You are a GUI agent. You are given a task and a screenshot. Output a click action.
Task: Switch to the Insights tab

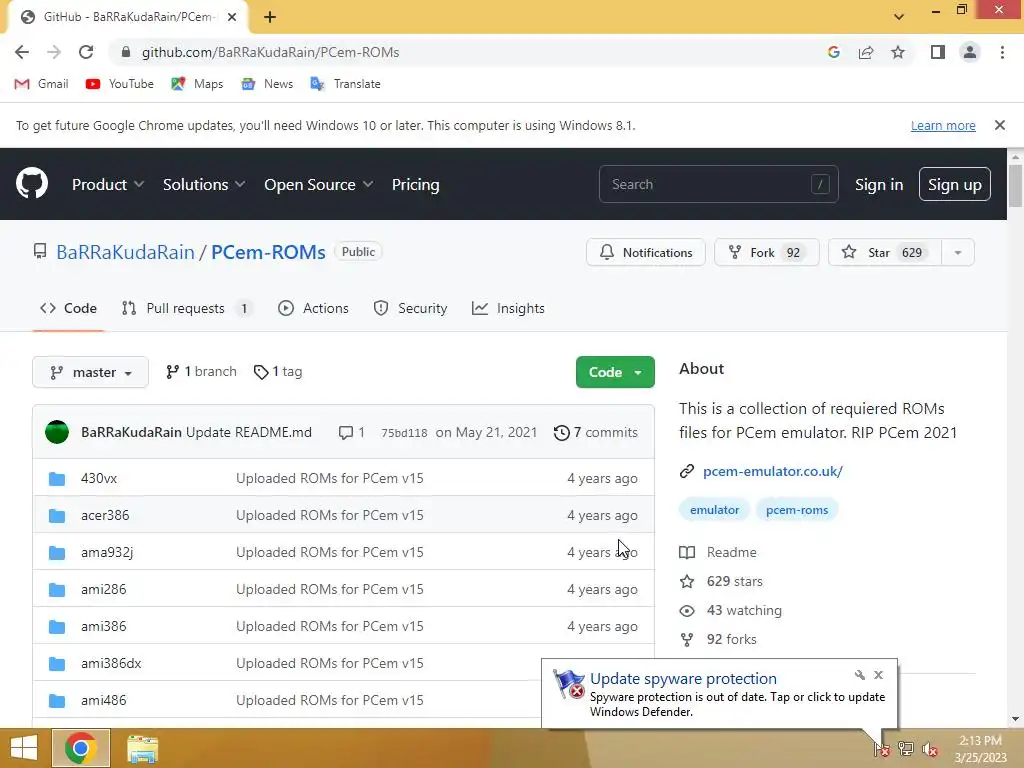click(508, 308)
